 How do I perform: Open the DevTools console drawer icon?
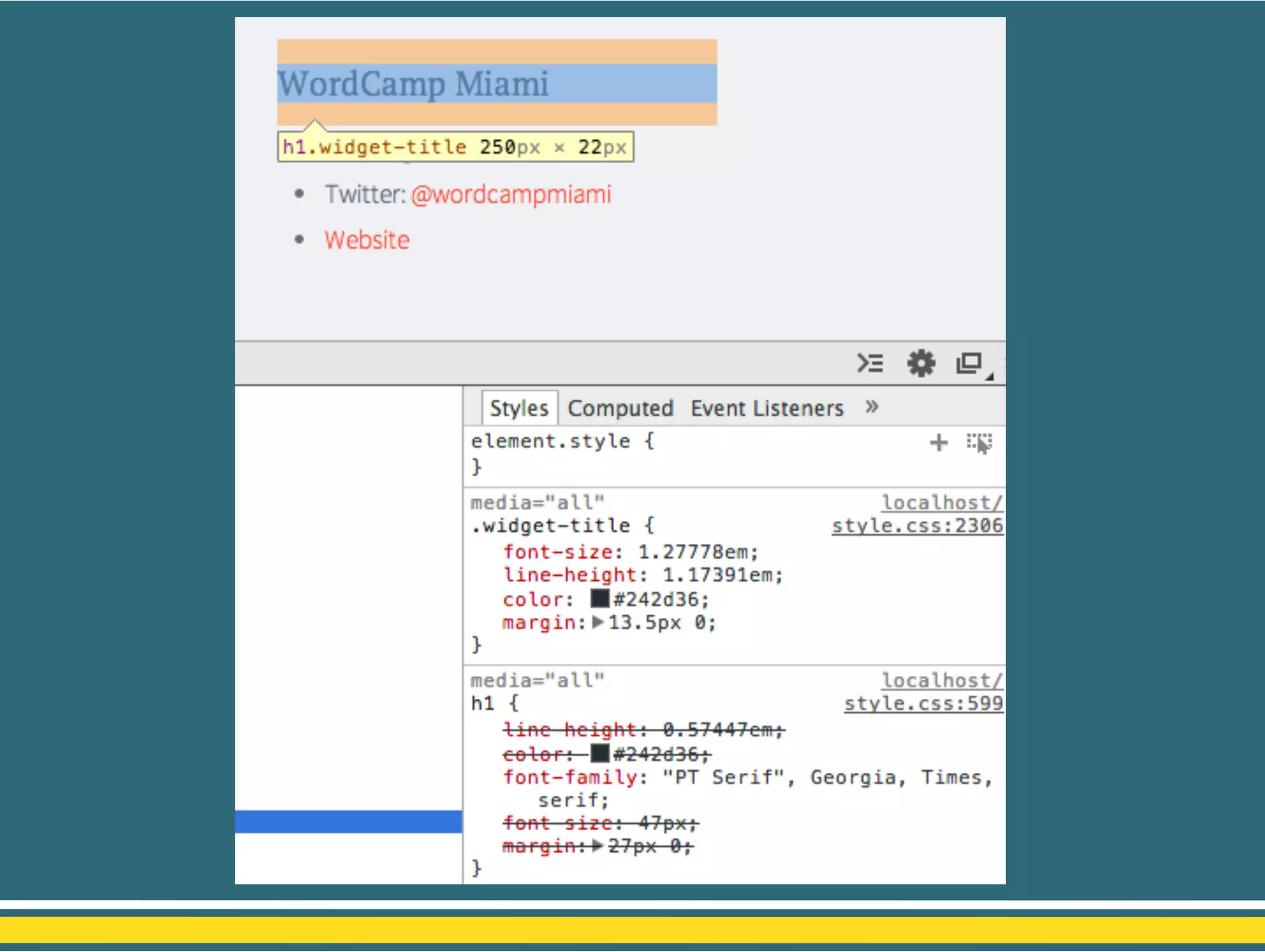click(x=870, y=363)
